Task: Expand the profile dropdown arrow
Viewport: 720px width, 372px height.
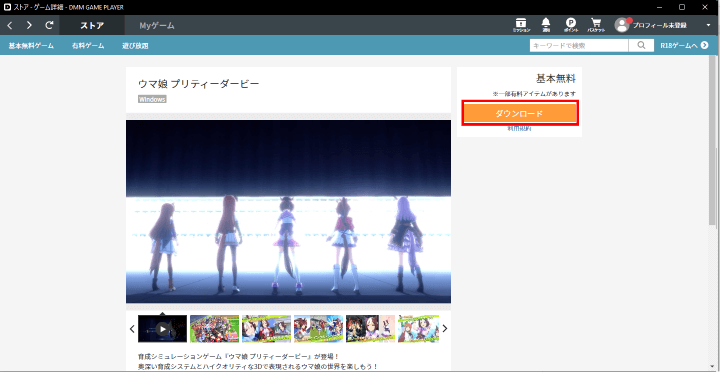Action: (x=708, y=25)
